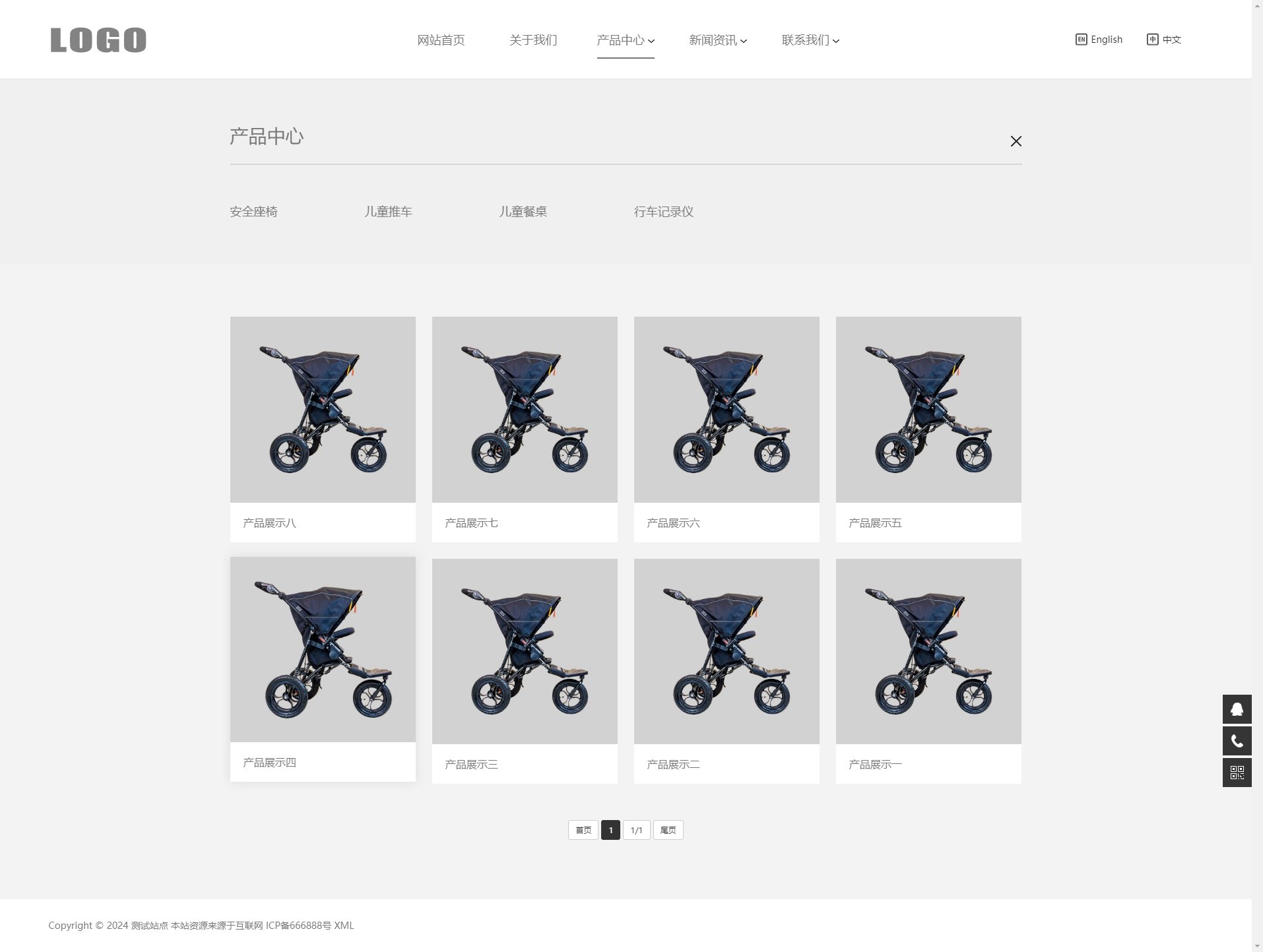Expand the 产品中心 dropdown chevron
Image resolution: width=1263 pixels, height=952 pixels.
click(651, 41)
